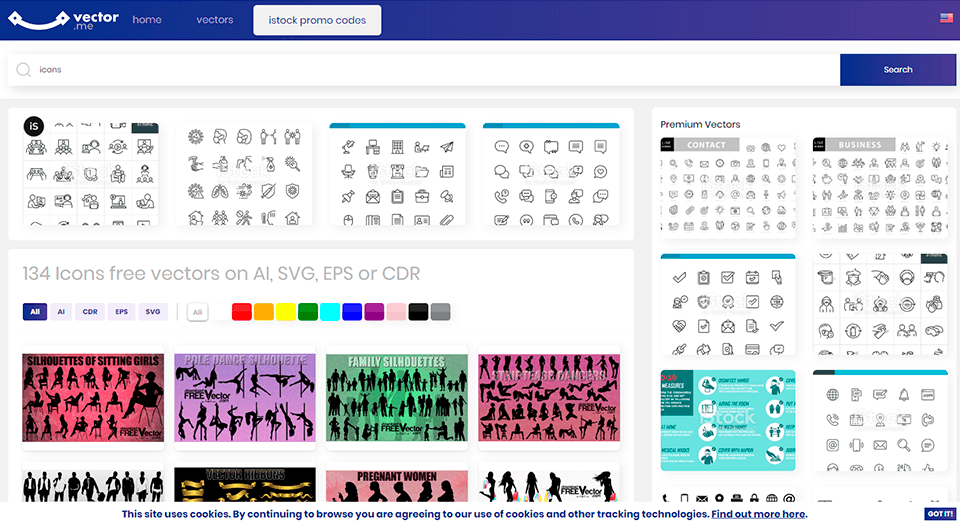
Task: Open the home menu item
Action: point(147,20)
